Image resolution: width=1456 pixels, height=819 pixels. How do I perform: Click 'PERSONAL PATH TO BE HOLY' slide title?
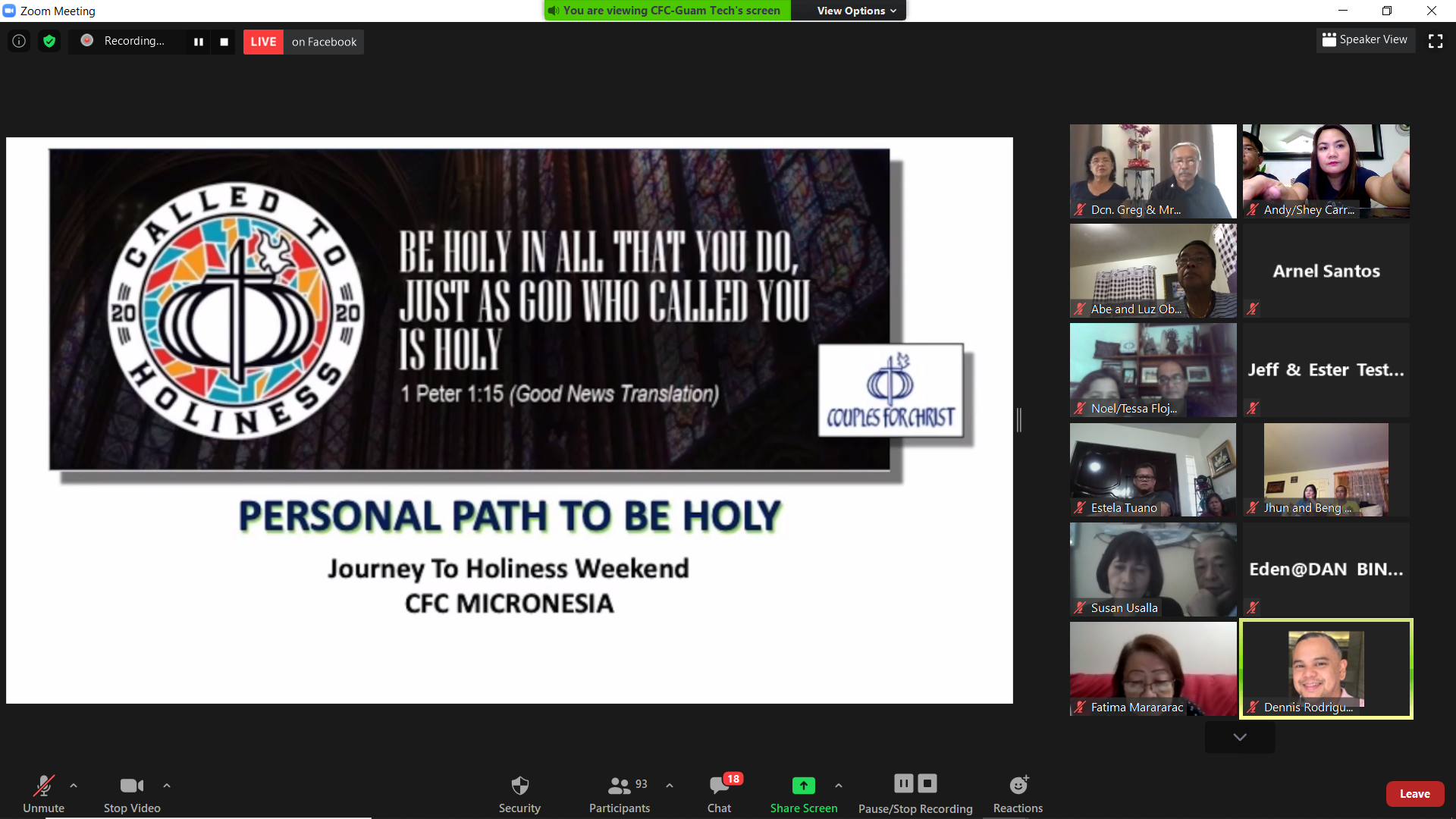[510, 516]
